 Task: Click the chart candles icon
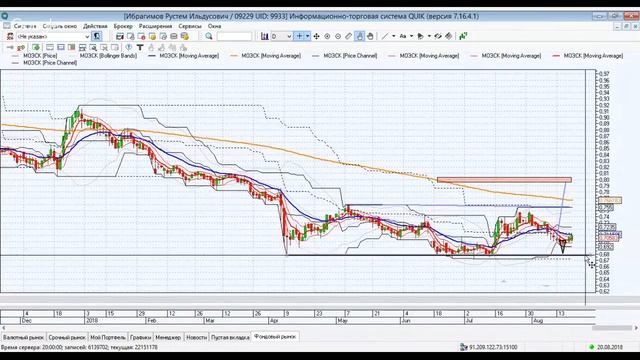(x=264, y=36)
